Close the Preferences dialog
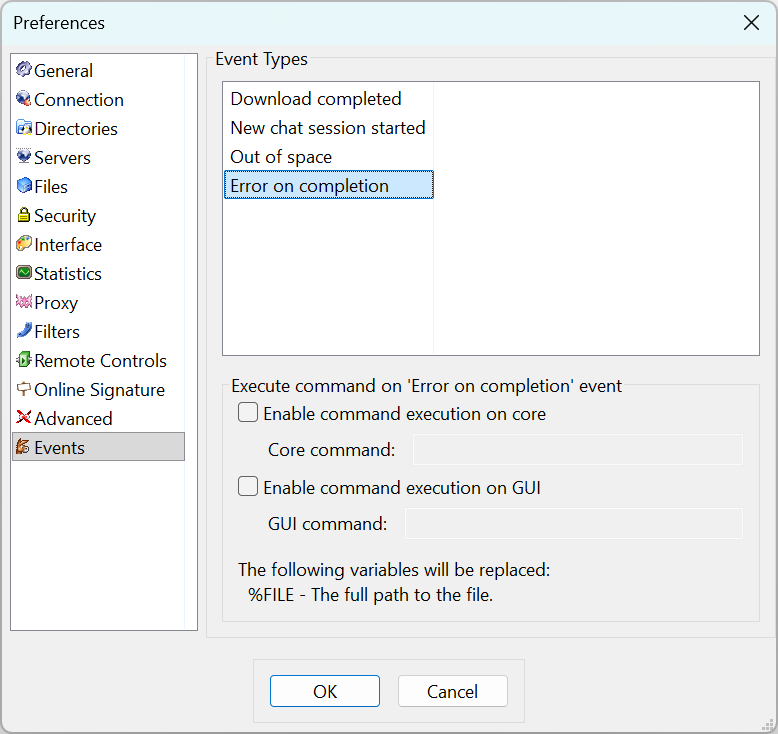Image resolution: width=778 pixels, height=734 pixels. pyautogui.click(x=751, y=22)
